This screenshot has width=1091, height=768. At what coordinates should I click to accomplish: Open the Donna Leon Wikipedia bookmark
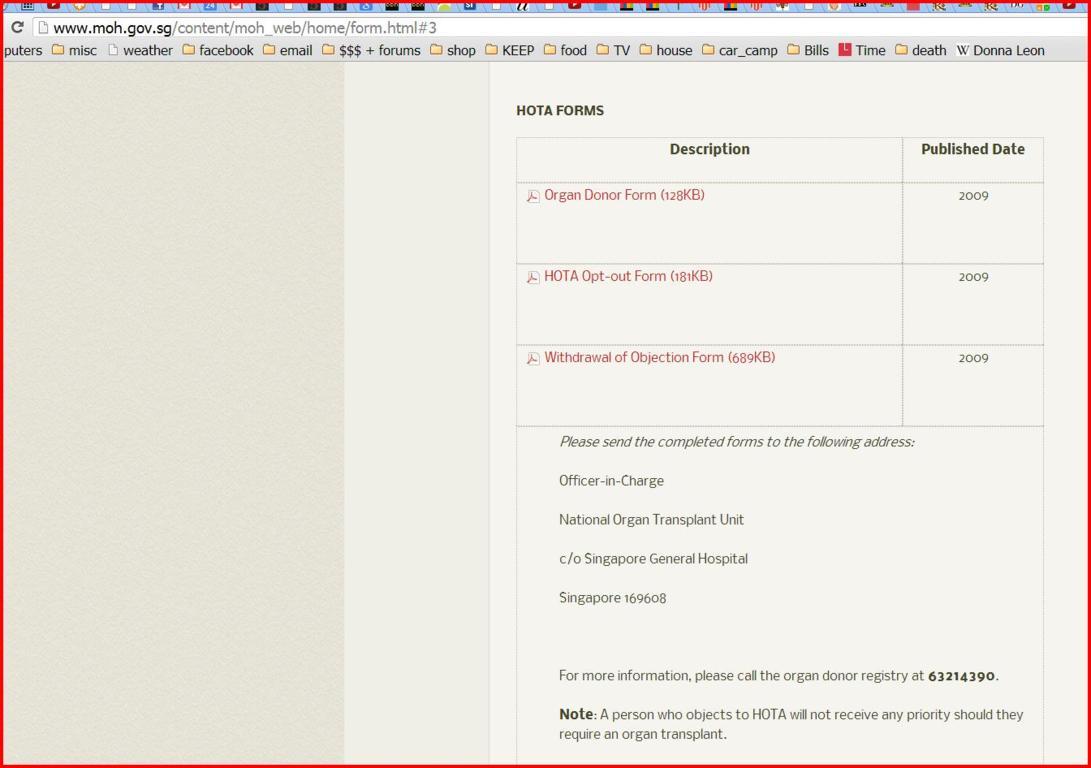click(1000, 50)
